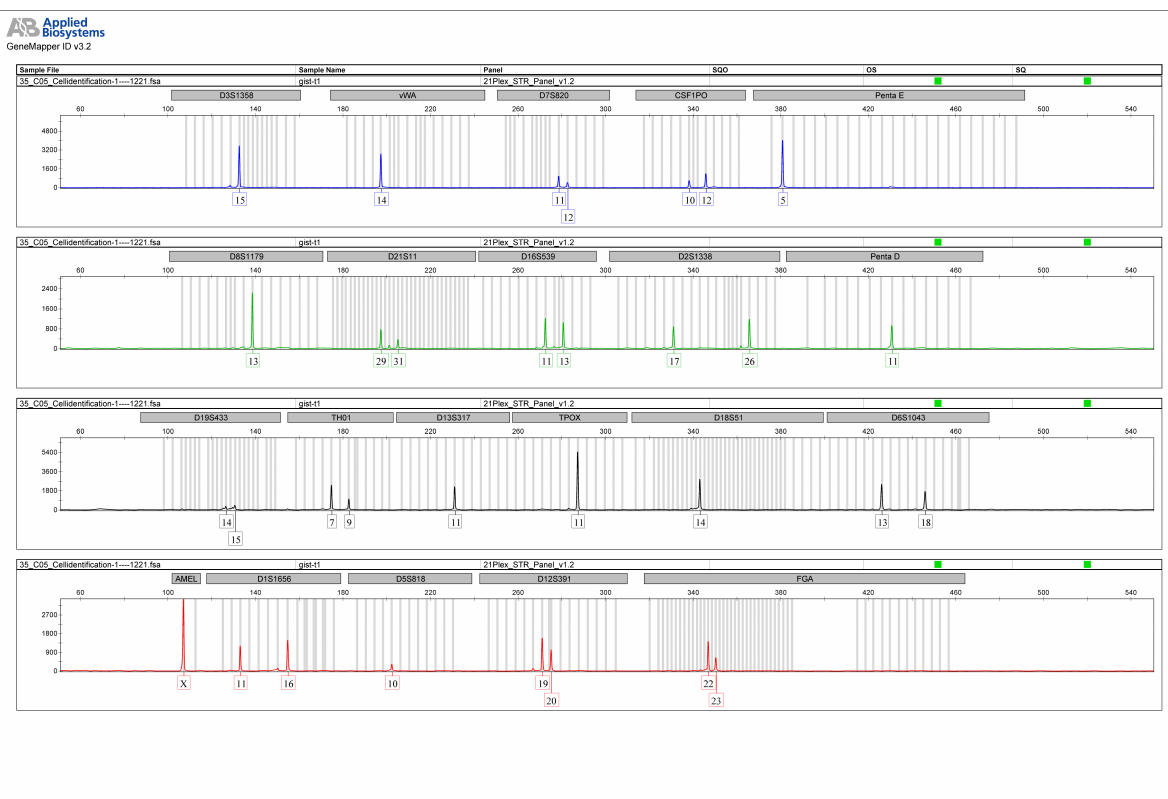Click the FGA locus header bar
The width and height of the screenshot is (1168, 799).
click(x=804, y=579)
